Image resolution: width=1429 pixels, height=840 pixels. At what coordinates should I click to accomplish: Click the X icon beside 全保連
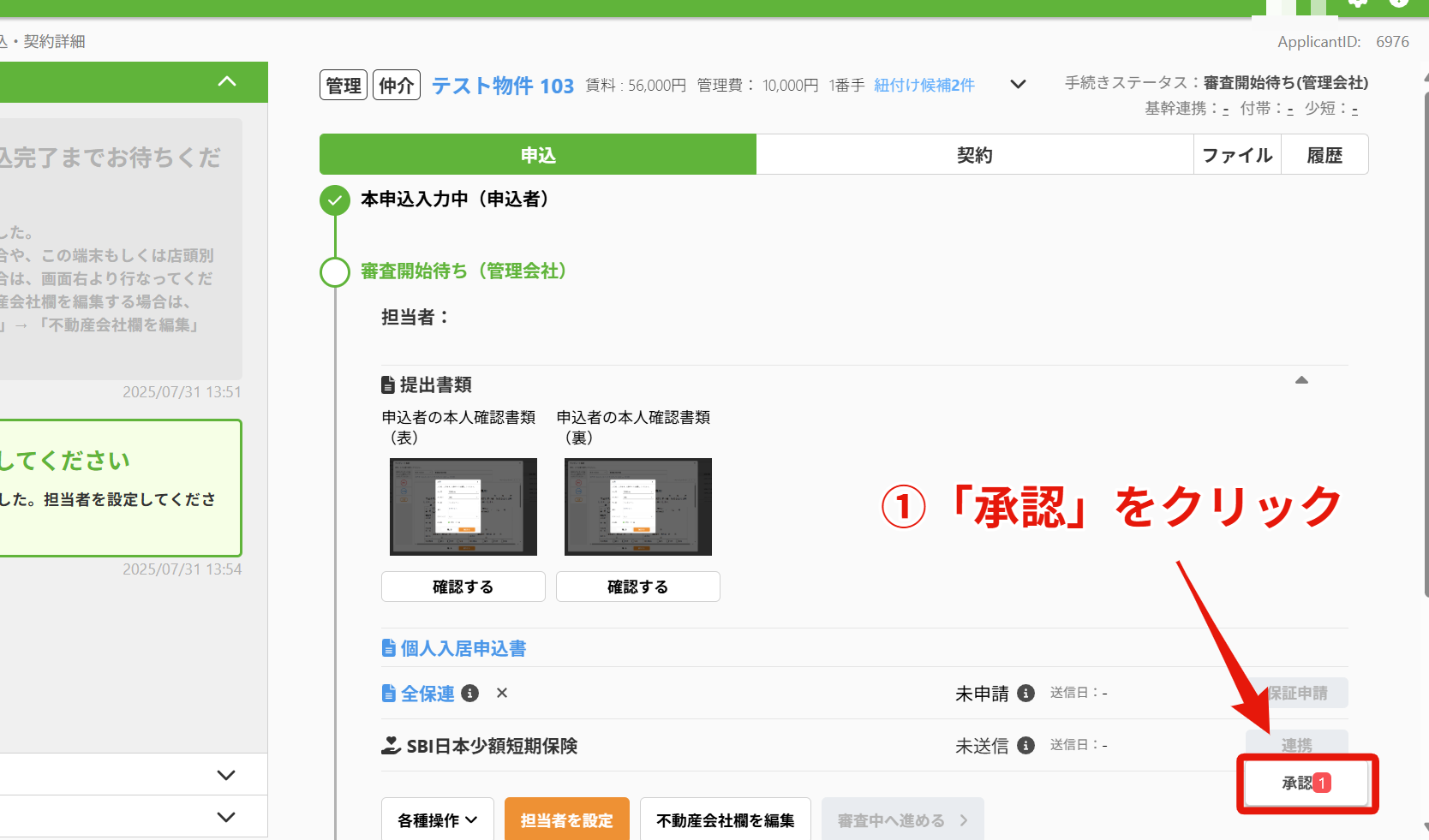coord(502,693)
